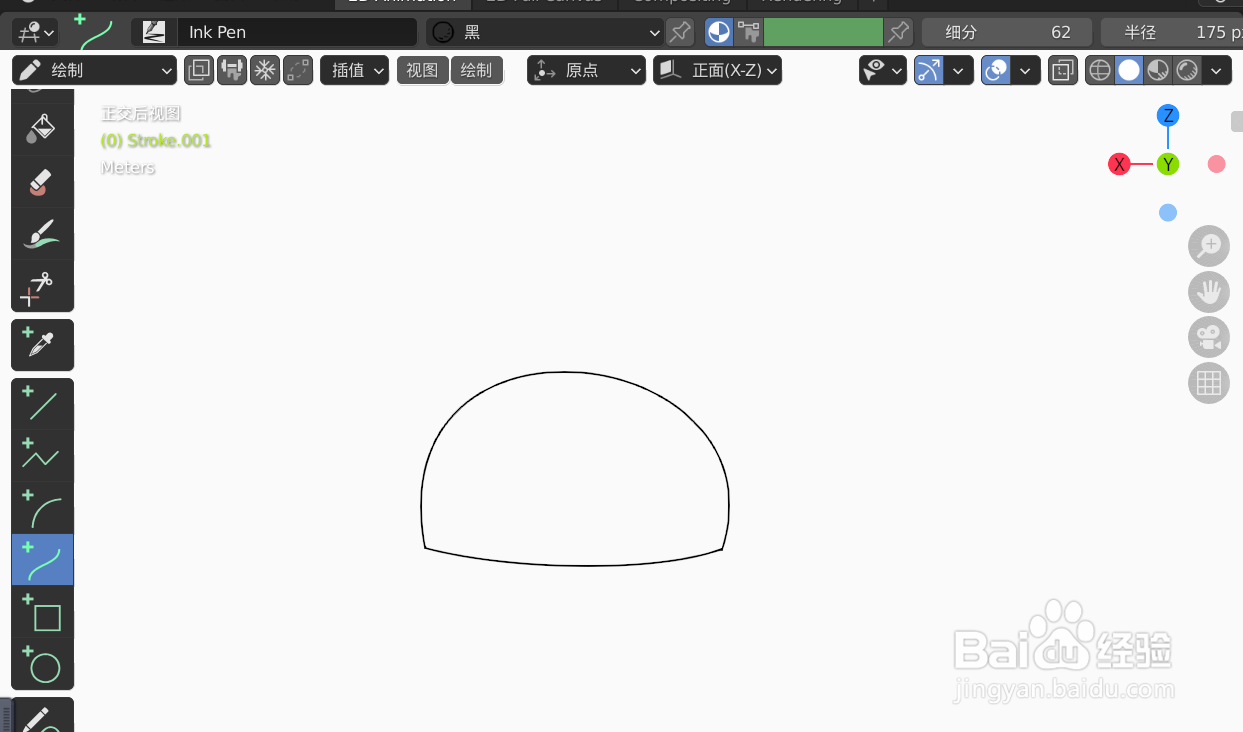Open the 插值 dropdown

coord(355,70)
